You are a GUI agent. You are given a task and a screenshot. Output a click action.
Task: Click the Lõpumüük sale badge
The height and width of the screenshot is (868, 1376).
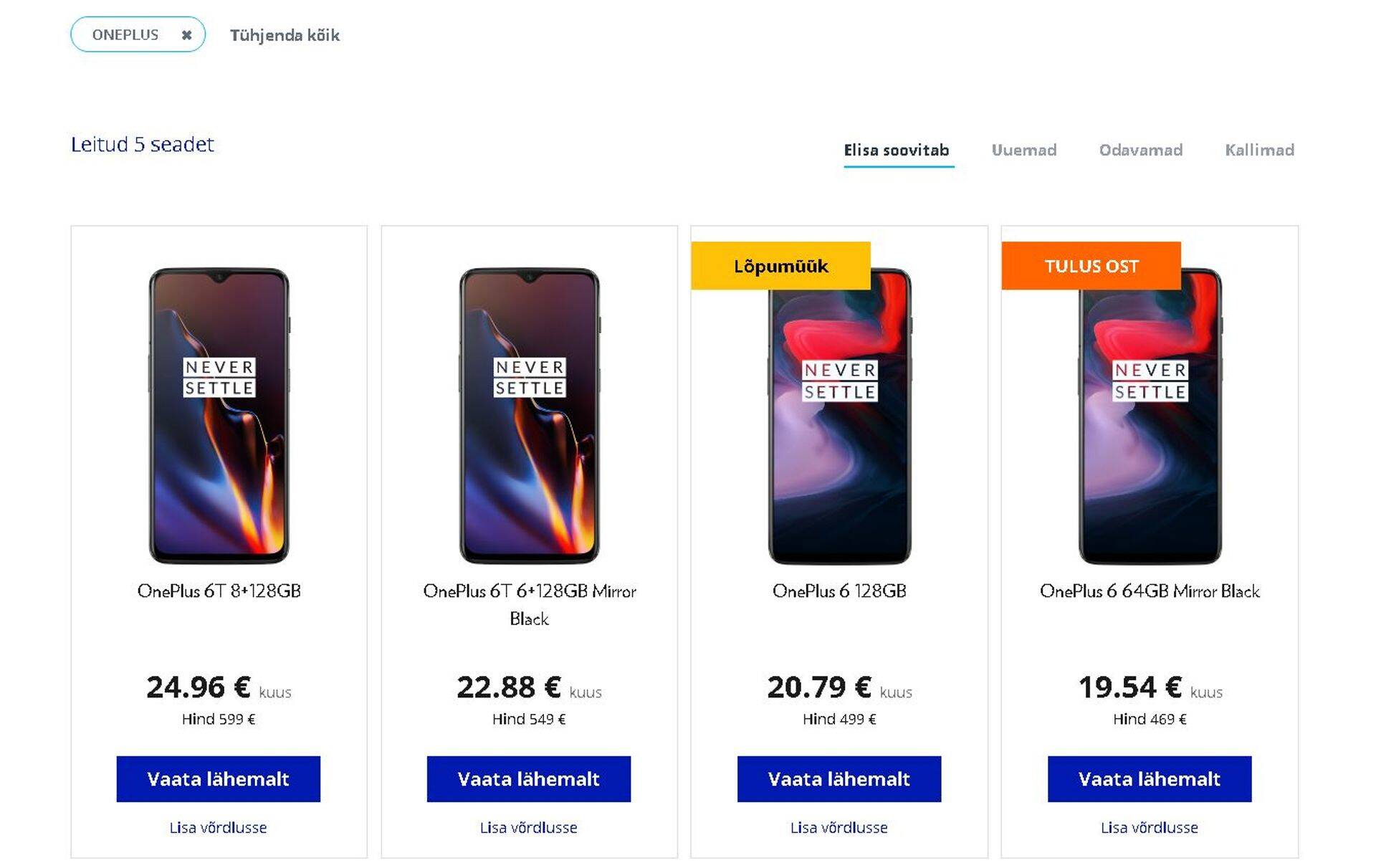[780, 266]
